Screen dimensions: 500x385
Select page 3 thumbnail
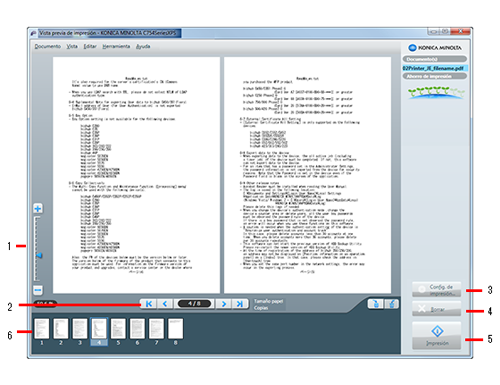click(80, 329)
